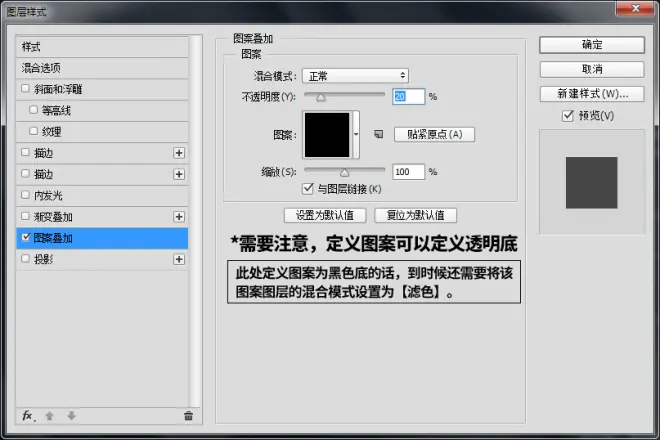
Task: Uncheck the 图案叠加 checkbox
Action: 26,237
